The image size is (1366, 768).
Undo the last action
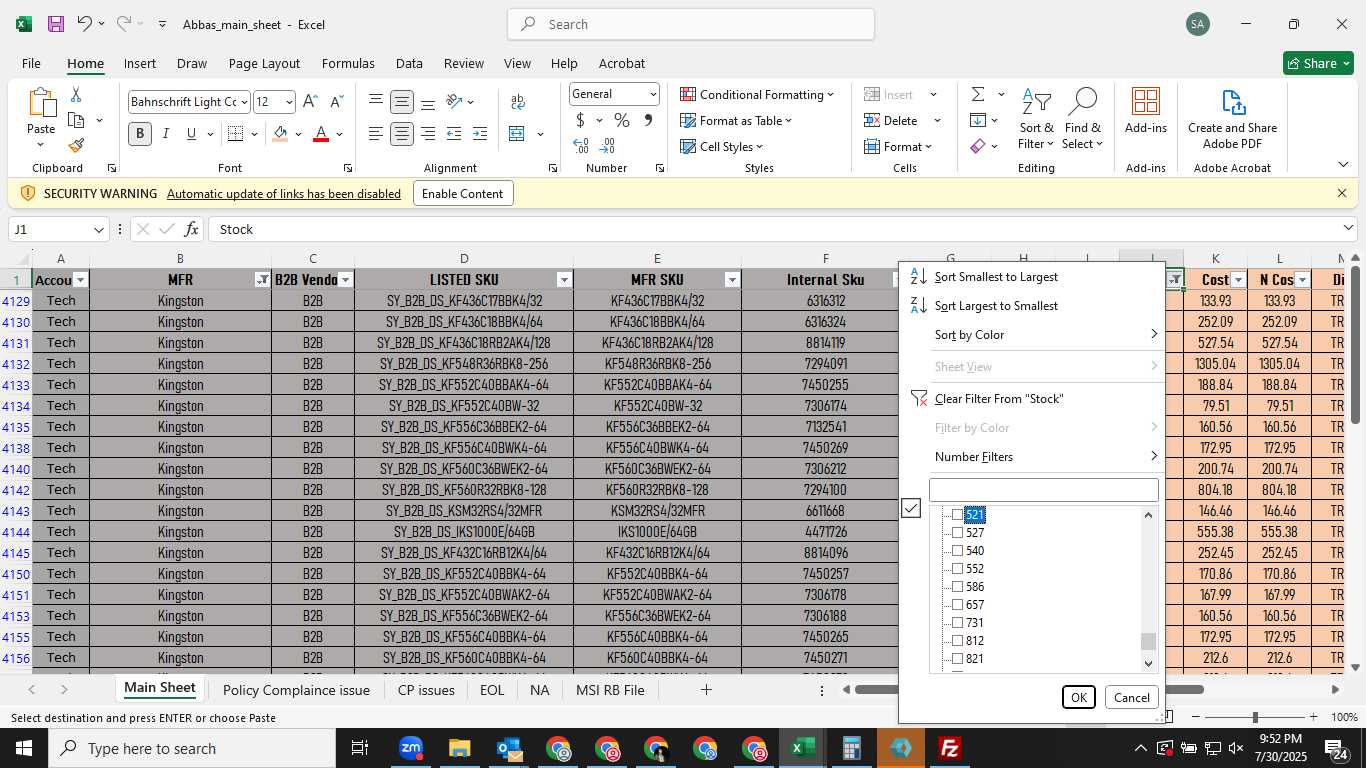(x=85, y=24)
